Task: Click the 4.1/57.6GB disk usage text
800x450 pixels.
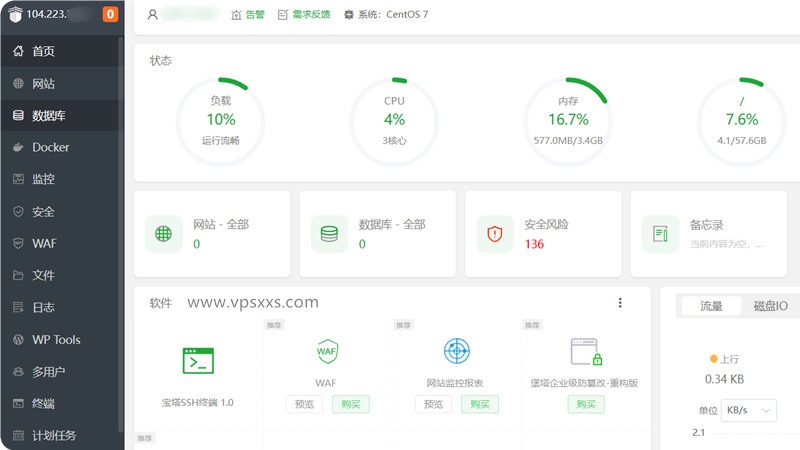Action: 742,140
